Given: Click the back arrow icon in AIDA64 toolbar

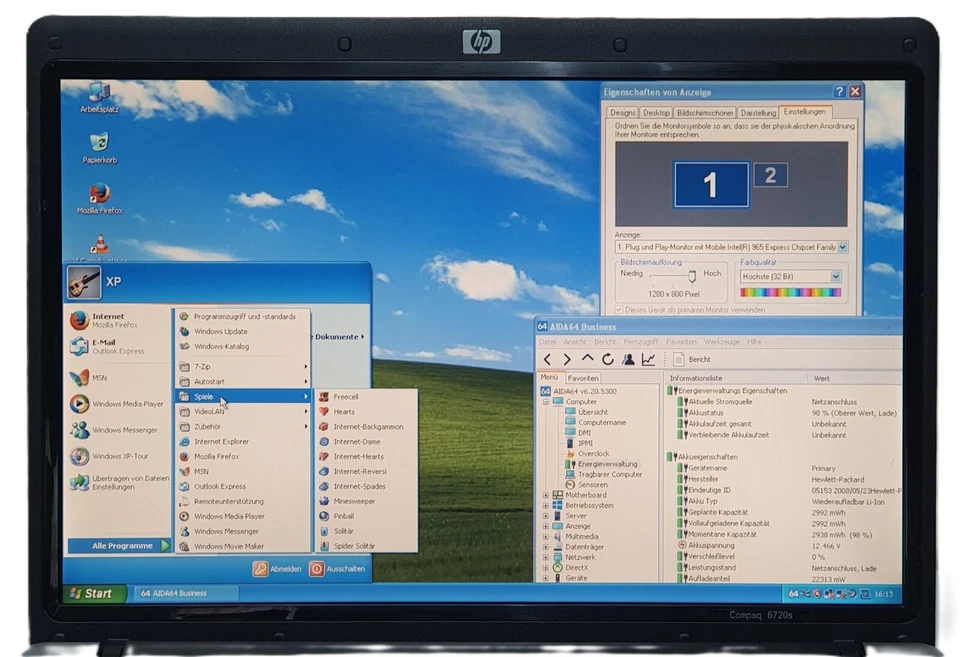Looking at the screenshot, I should (547, 359).
